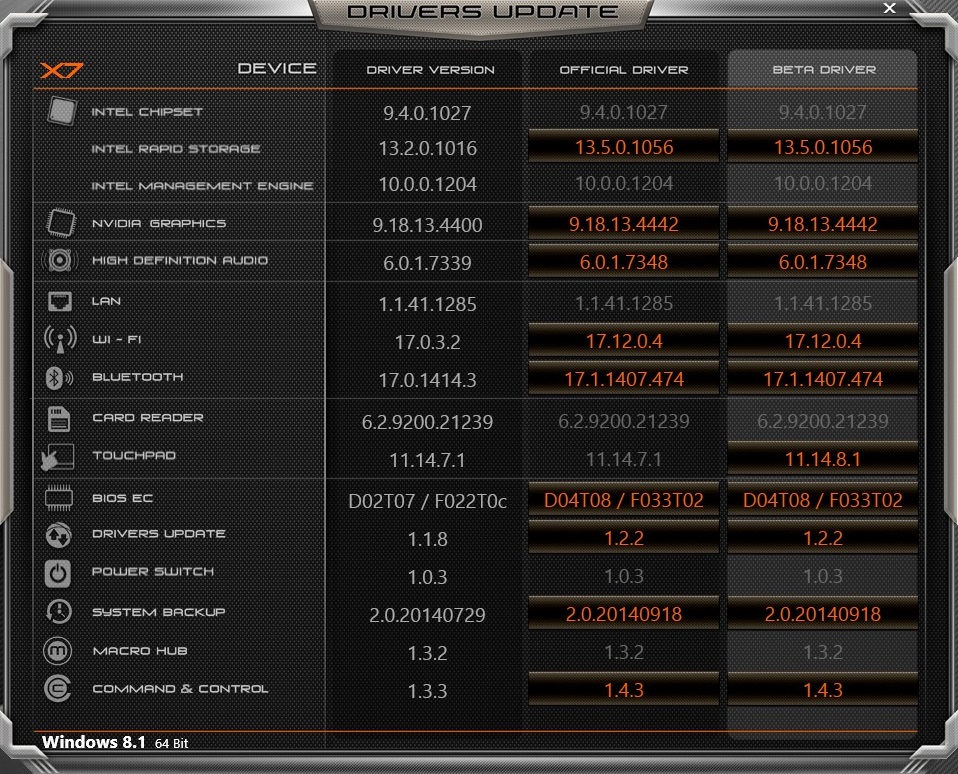Click the Card Reader icon
The height and width of the screenshot is (774, 958).
coord(59,418)
